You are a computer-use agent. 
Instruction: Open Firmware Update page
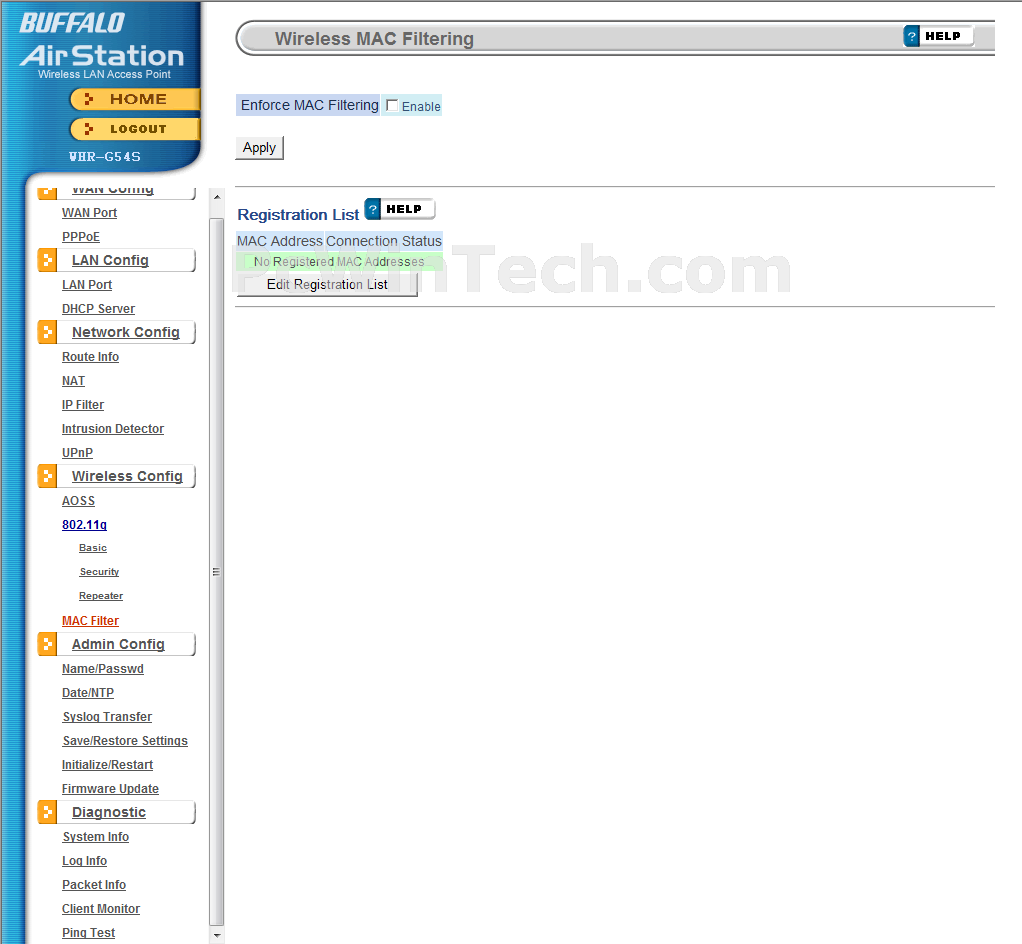[x=110, y=789]
